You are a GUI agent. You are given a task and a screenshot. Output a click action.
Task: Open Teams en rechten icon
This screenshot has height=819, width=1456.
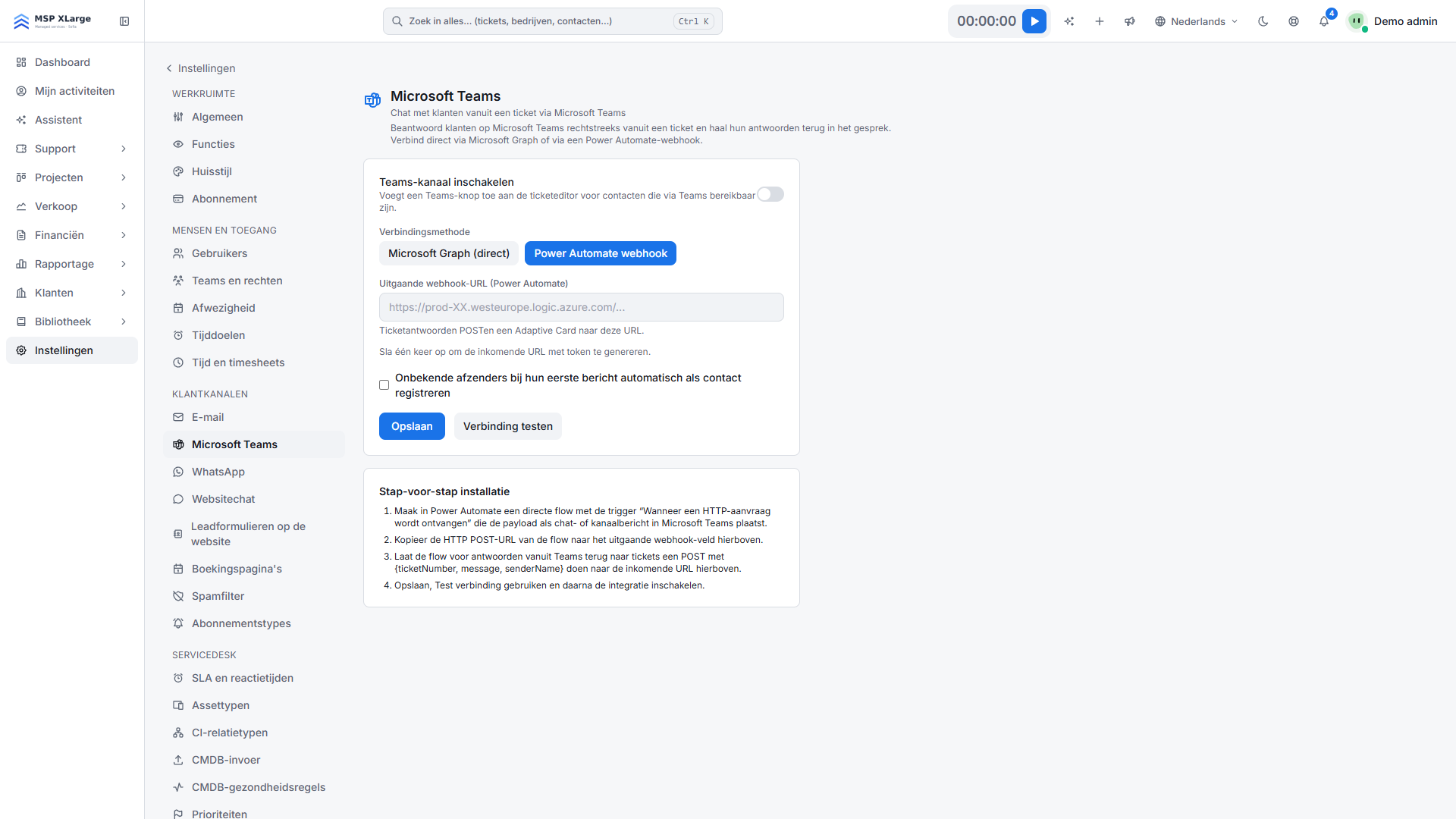(178, 281)
